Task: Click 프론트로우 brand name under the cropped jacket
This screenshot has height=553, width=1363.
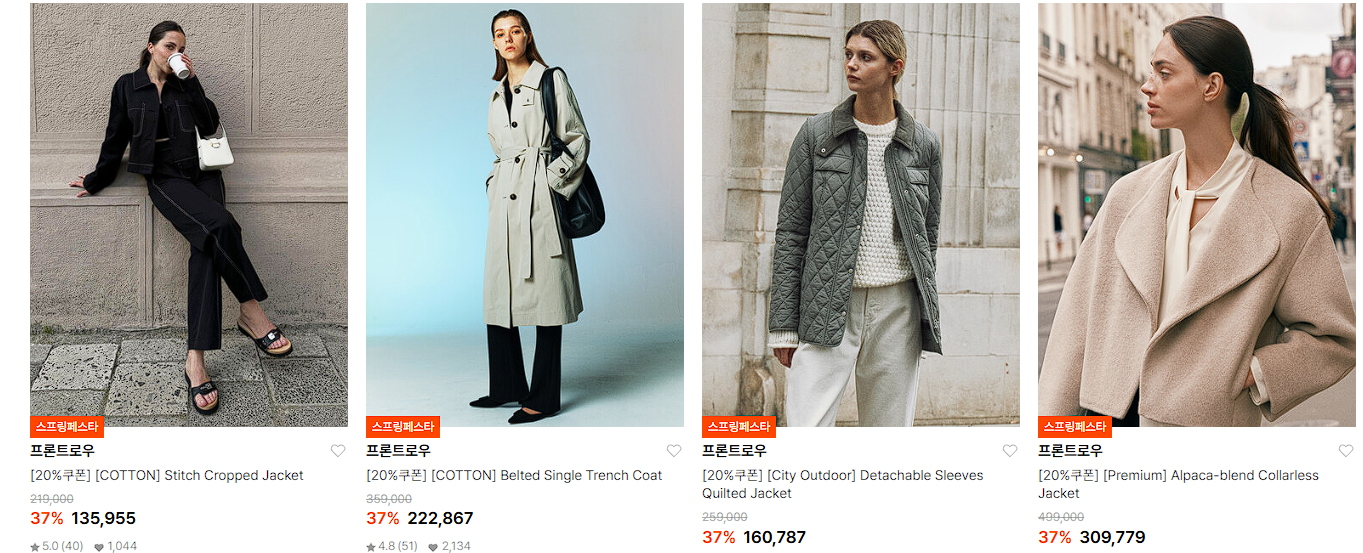Action: [x=62, y=451]
